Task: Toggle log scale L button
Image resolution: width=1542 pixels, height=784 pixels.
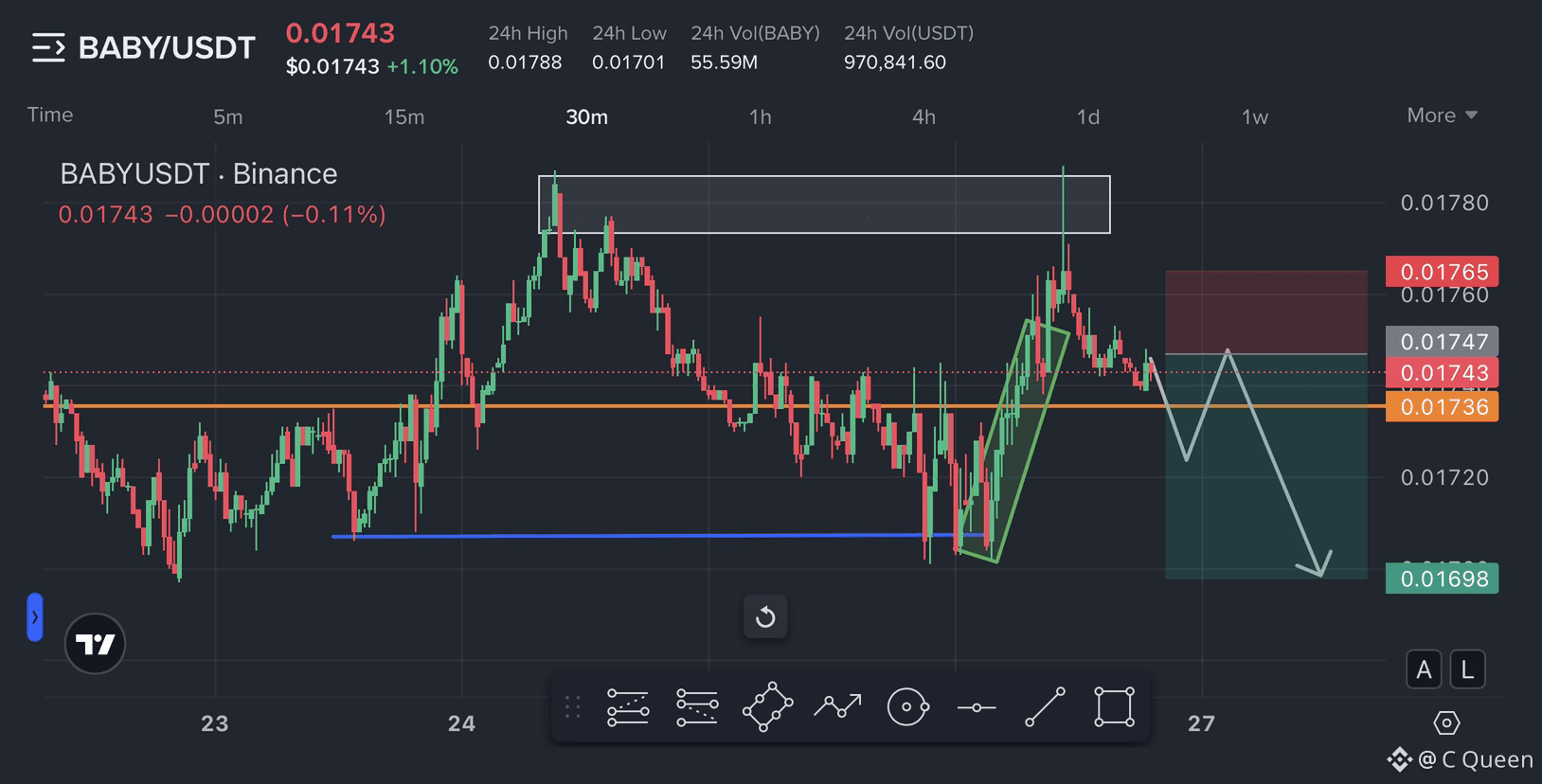Action: 1467,669
